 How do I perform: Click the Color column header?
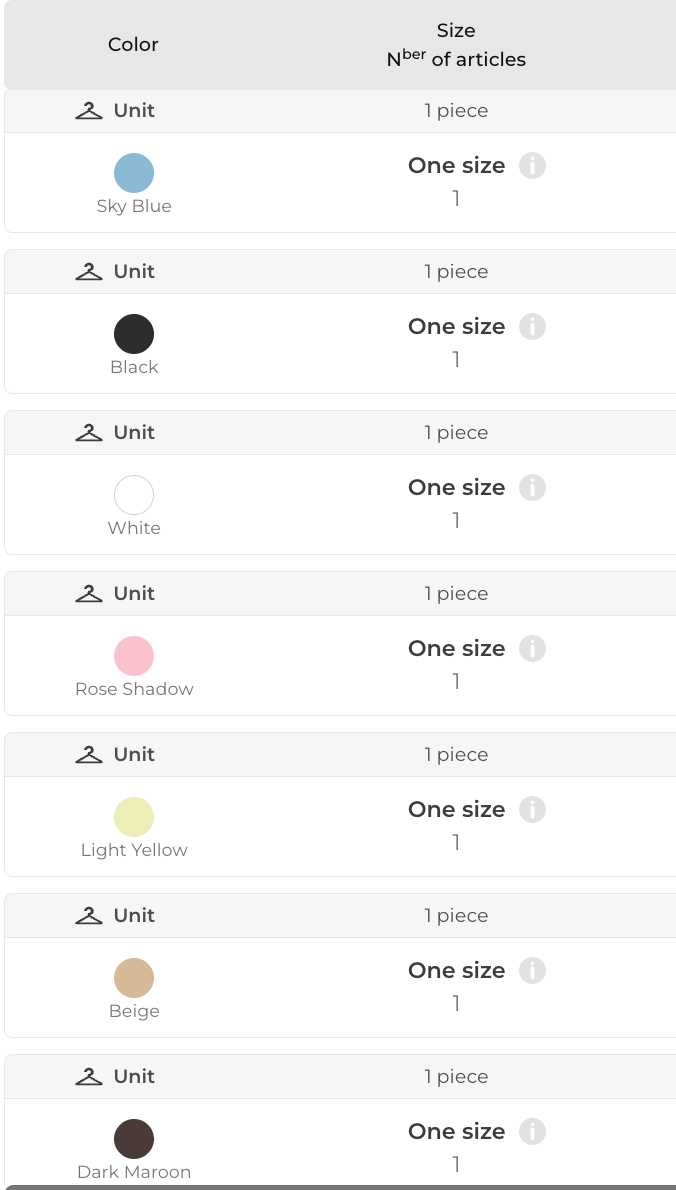[x=133, y=45]
